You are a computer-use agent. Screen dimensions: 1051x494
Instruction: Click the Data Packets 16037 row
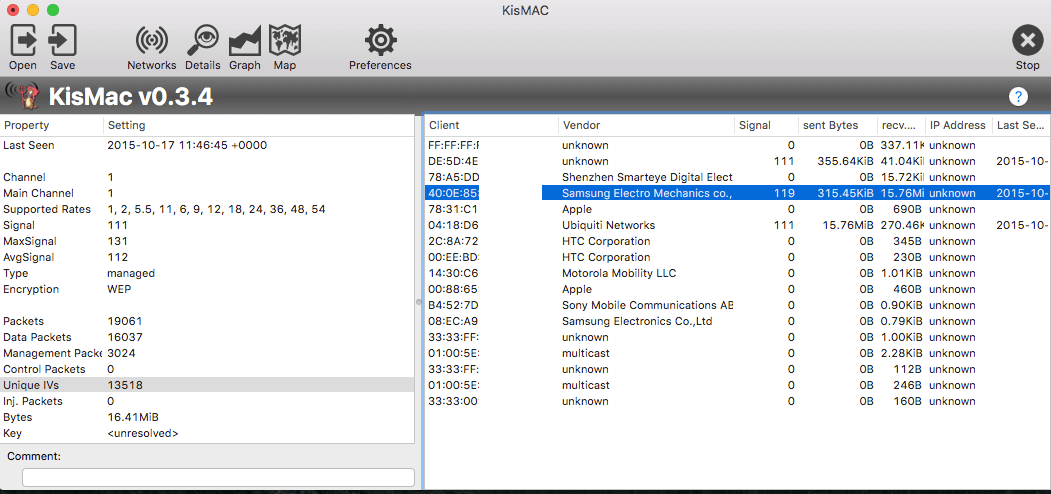coord(207,337)
